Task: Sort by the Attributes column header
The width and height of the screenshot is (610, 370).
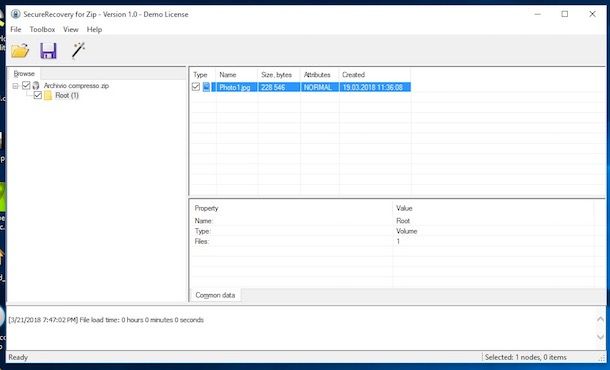Action: coord(319,75)
